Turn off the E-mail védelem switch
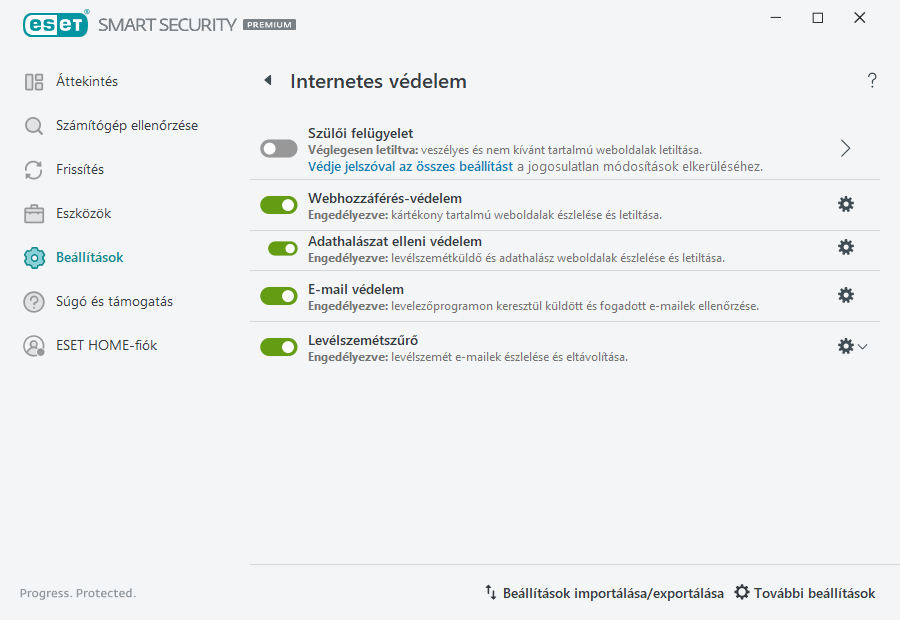Viewport: 900px width, 620px height. tap(279, 295)
